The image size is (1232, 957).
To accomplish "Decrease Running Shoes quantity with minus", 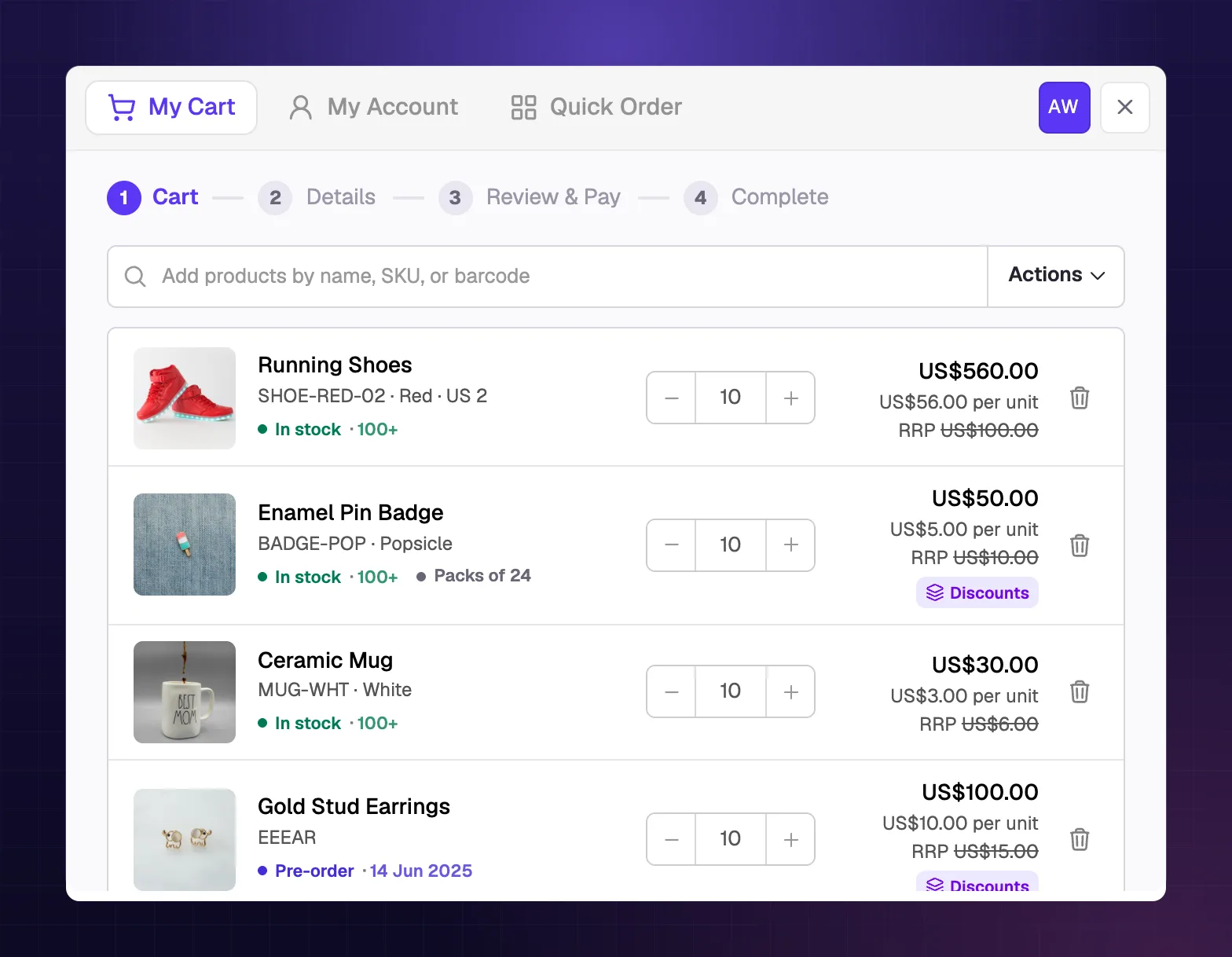I will pyautogui.click(x=671, y=398).
